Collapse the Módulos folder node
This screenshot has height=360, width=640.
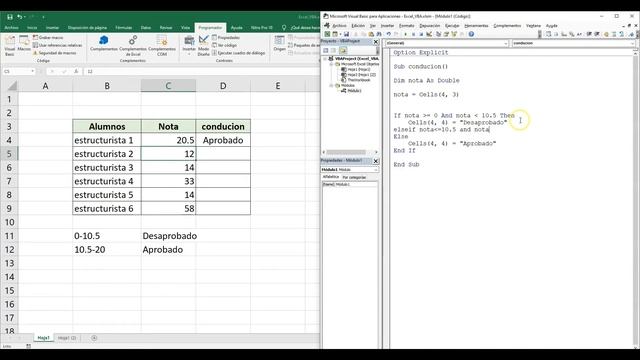[331, 85]
